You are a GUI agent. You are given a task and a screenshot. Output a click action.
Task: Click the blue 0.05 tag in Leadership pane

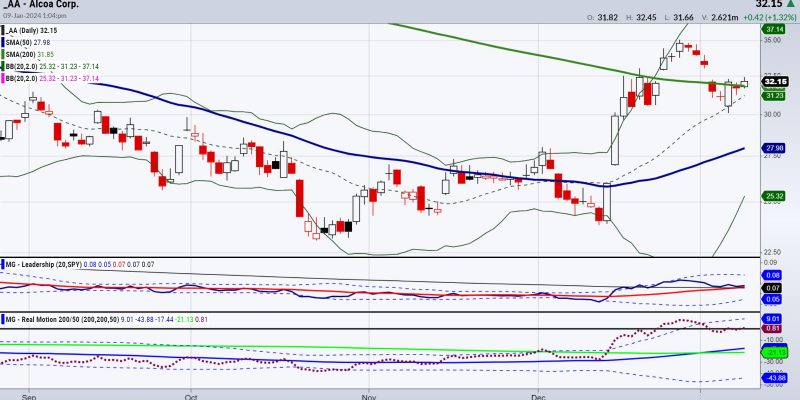click(771, 299)
